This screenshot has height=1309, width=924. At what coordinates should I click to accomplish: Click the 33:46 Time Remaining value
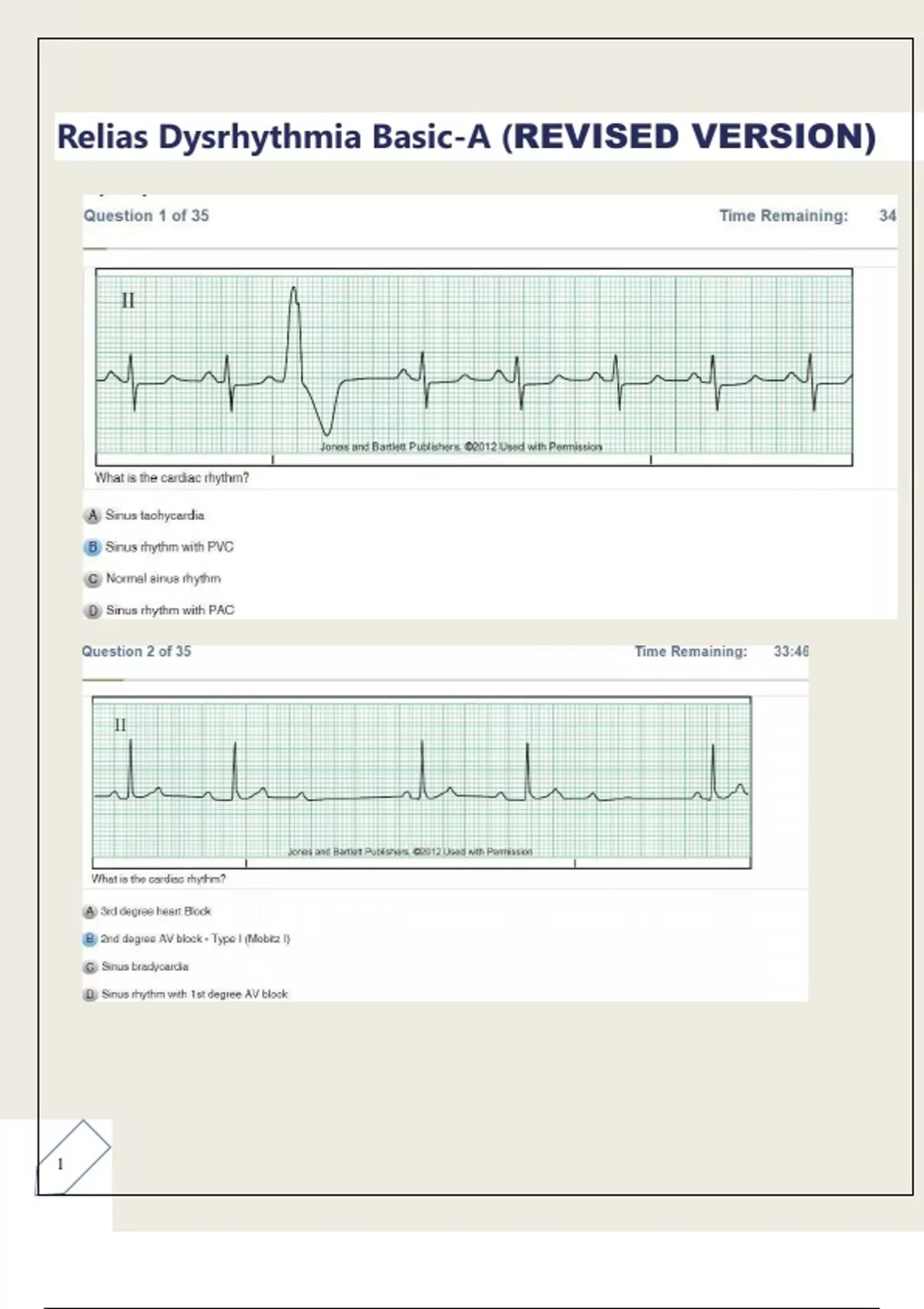coord(791,651)
